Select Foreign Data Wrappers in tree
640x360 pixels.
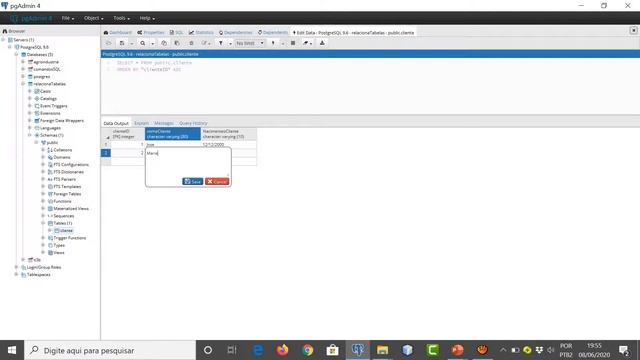click(x=62, y=121)
